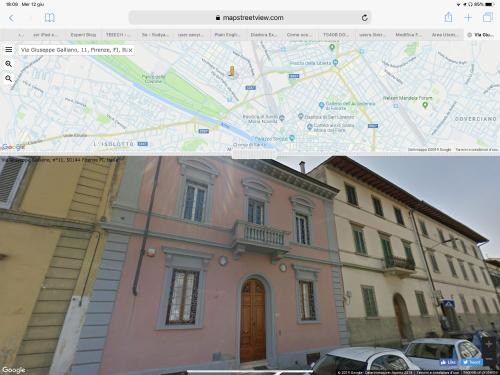Open the Safari share sheet icon
Viewport: 500px width, 375px height.
pos(448,17)
